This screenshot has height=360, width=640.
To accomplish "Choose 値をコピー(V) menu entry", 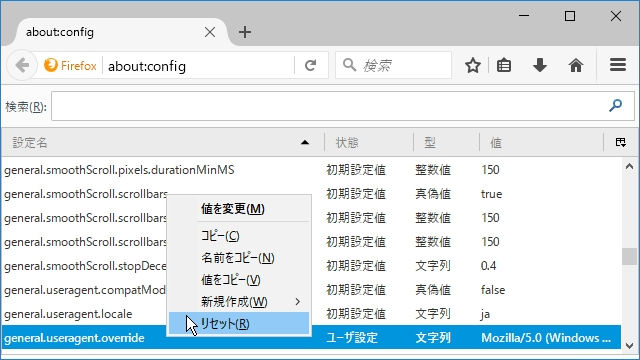I will [238, 280].
